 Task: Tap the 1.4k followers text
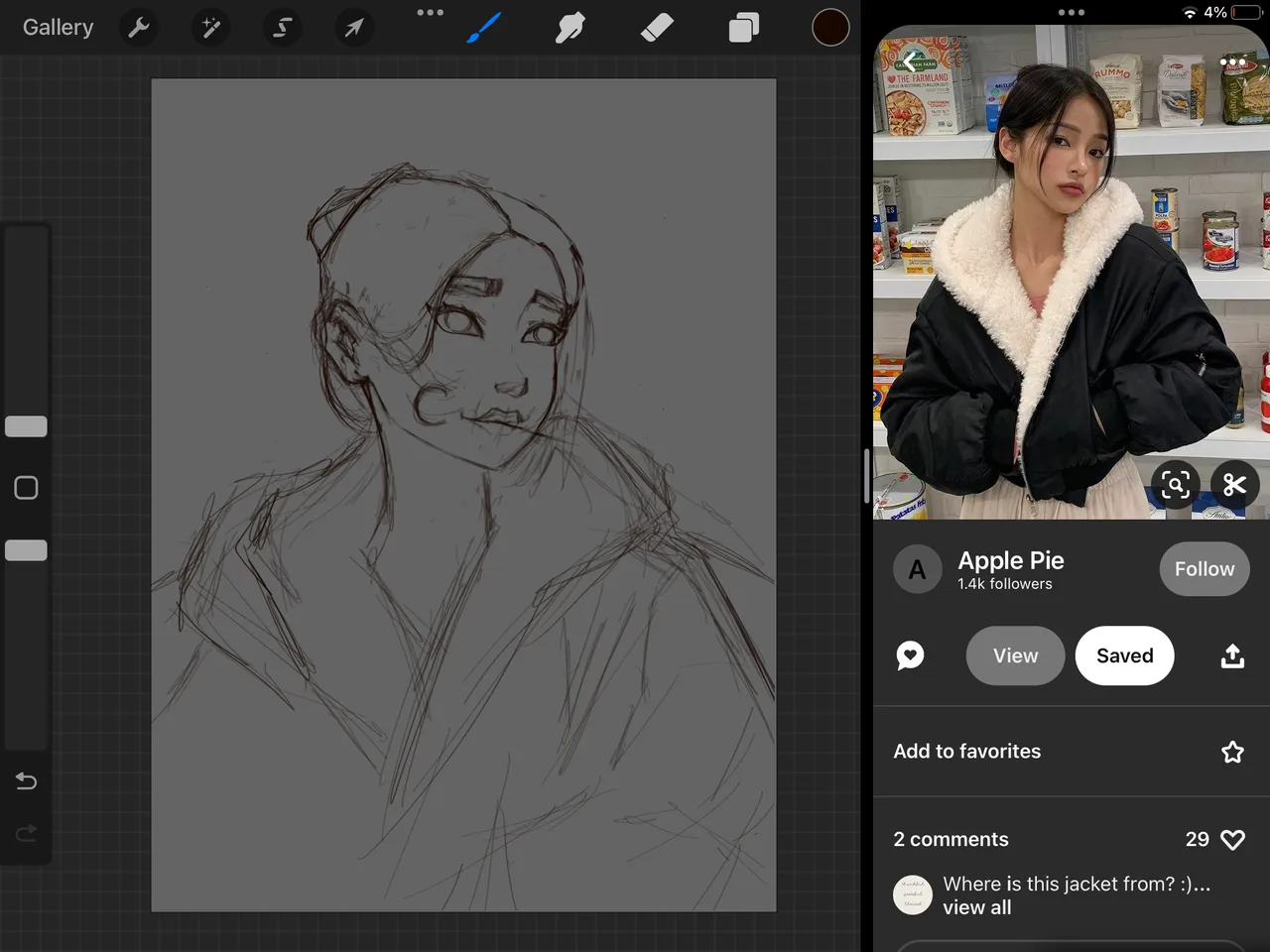pyautogui.click(x=1005, y=584)
